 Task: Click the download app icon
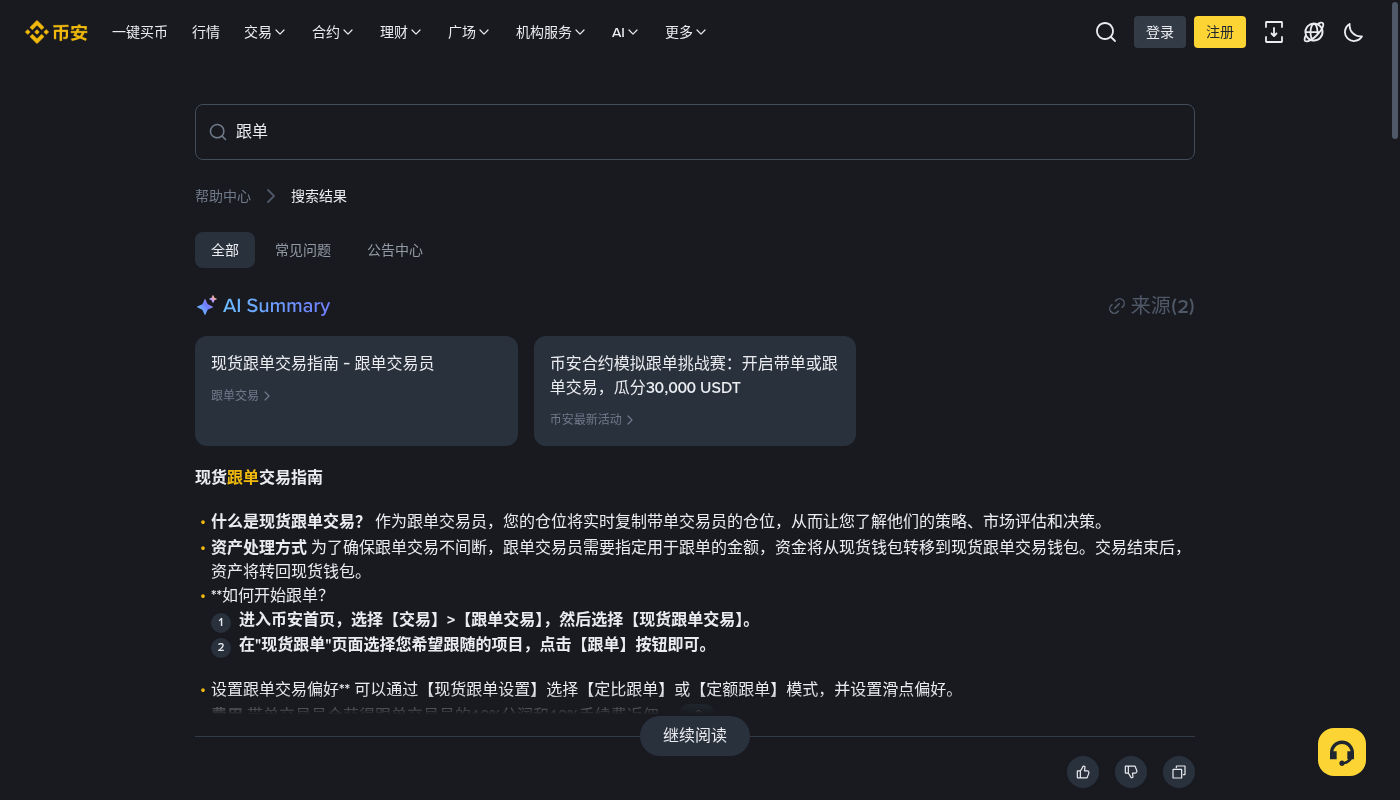click(1274, 32)
